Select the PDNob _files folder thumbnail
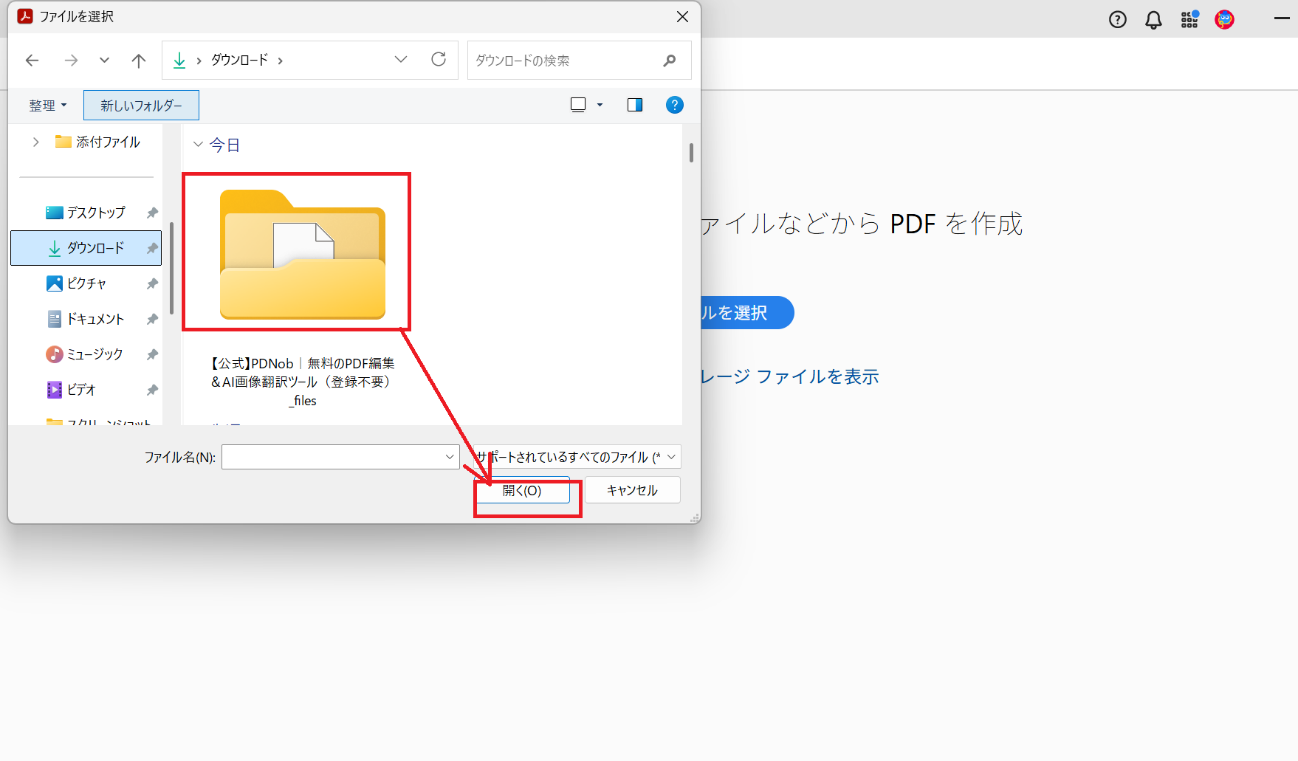This screenshot has height=761, width=1298. pyautogui.click(x=302, y=254)
